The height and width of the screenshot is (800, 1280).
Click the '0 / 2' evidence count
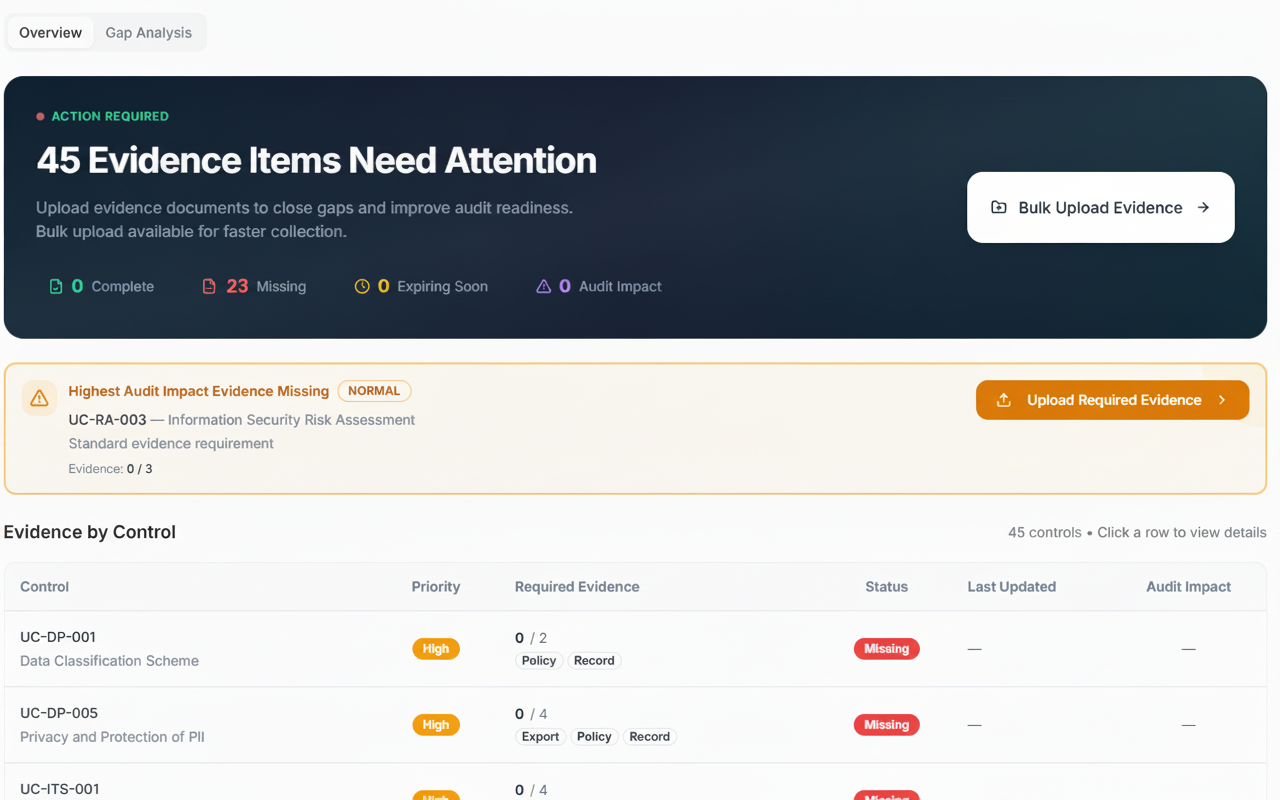(x=531, y=638)
